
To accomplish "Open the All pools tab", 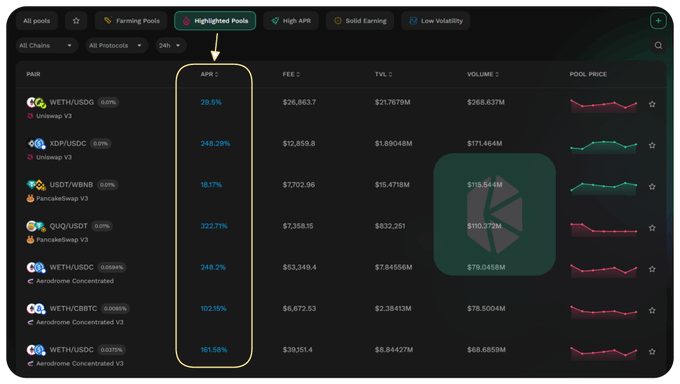I will [x=37, y=21].
